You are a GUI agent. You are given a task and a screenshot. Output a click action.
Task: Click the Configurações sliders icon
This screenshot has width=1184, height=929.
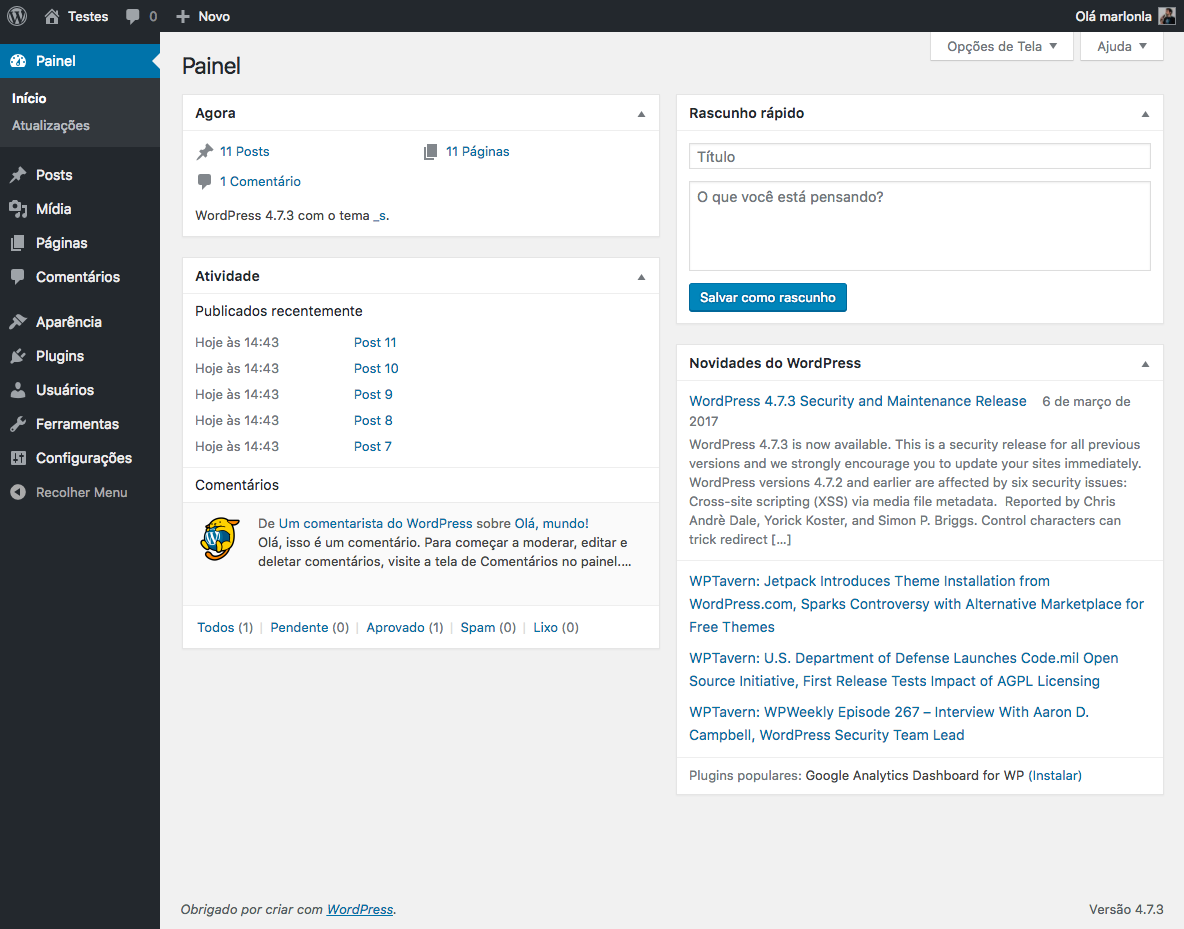click(18, 458)
